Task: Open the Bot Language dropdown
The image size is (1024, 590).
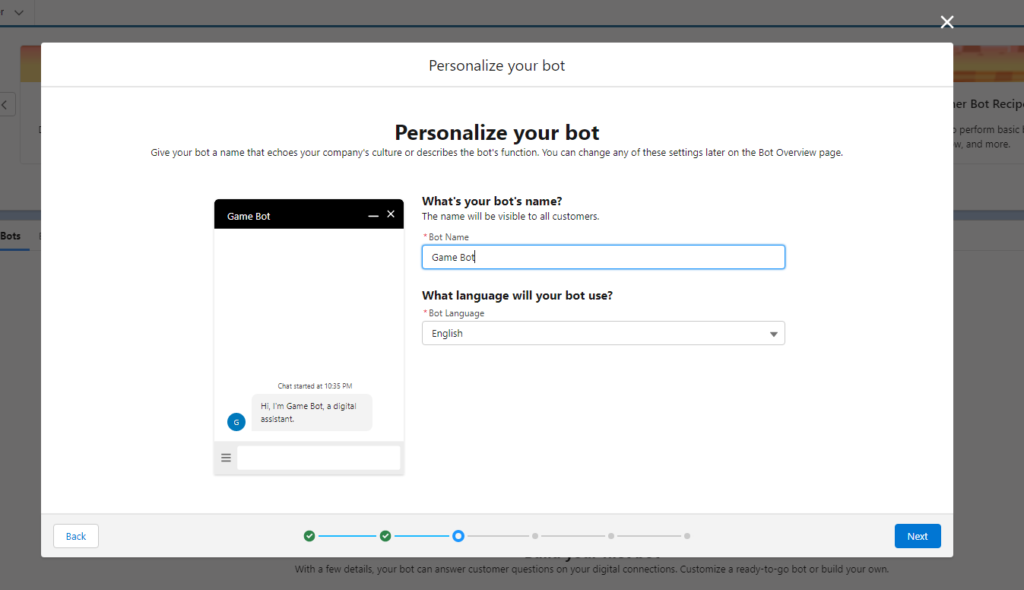Action: point(776,332)
